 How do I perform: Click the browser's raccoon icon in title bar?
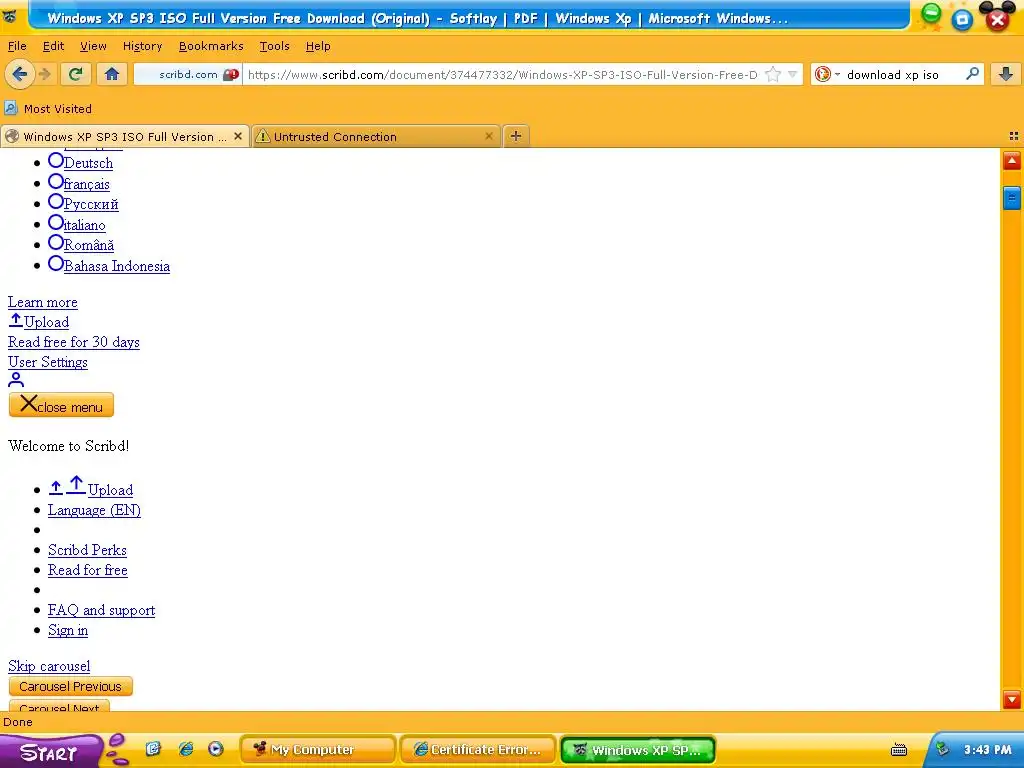(10, 16)
